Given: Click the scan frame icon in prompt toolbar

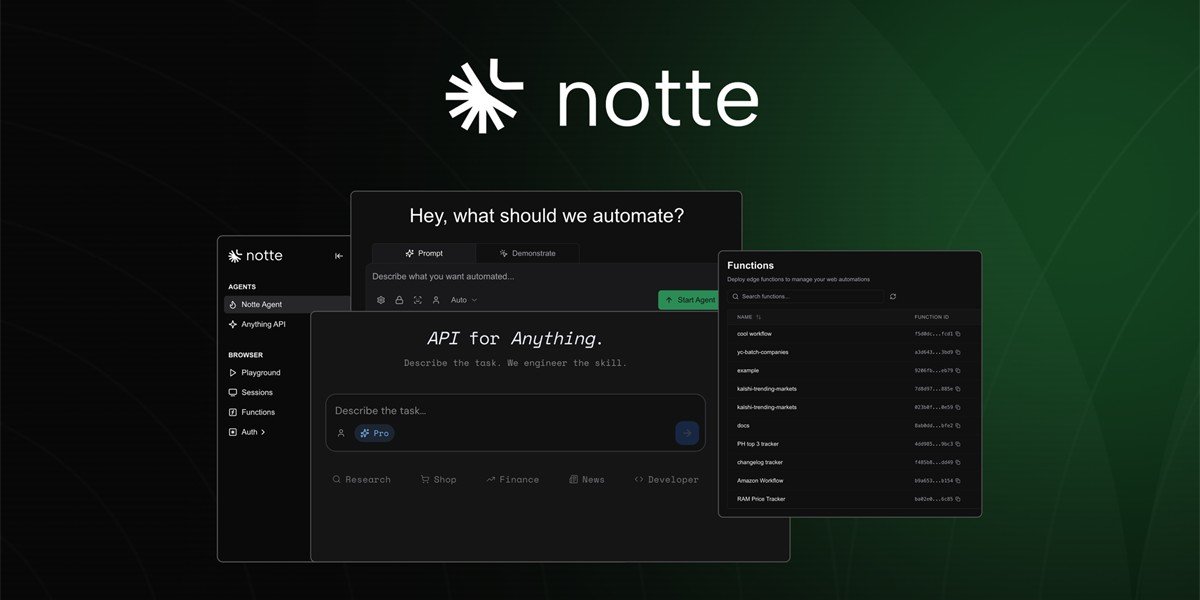Looking at the screenshot, I should pyautogui.click(x=418, y=300).
